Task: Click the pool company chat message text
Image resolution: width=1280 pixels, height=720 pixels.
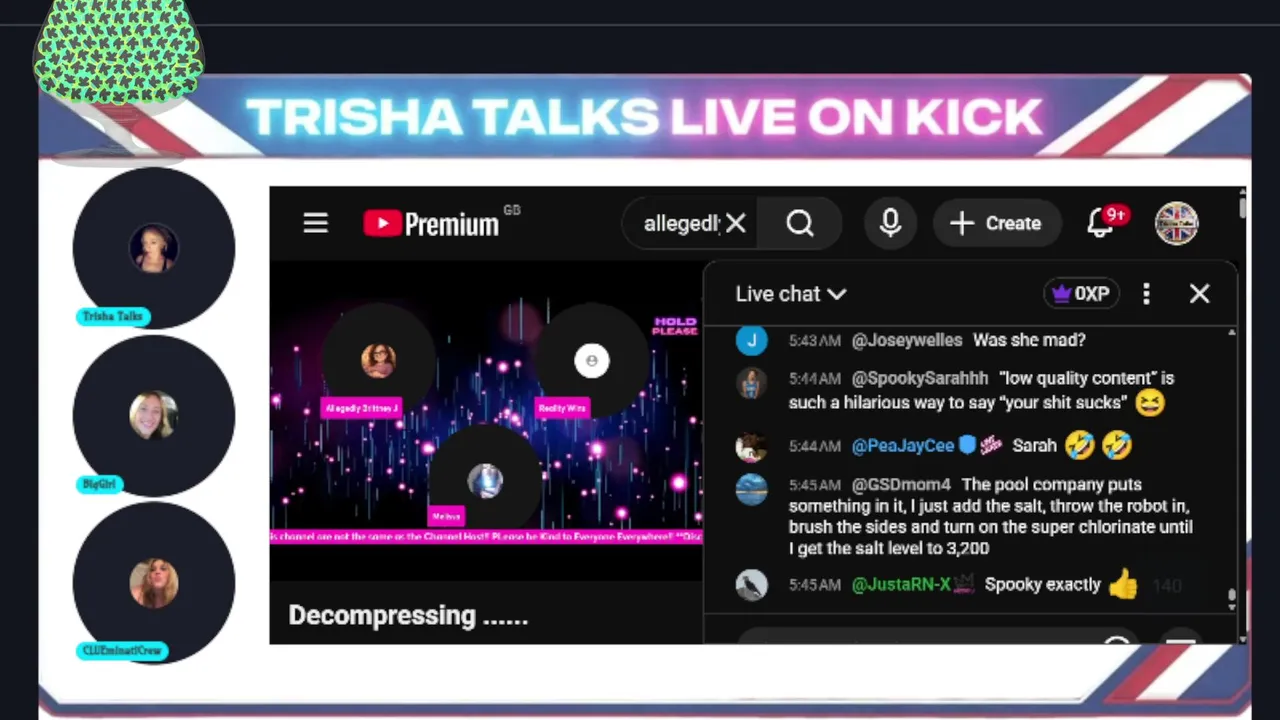Action: [990, 516]
